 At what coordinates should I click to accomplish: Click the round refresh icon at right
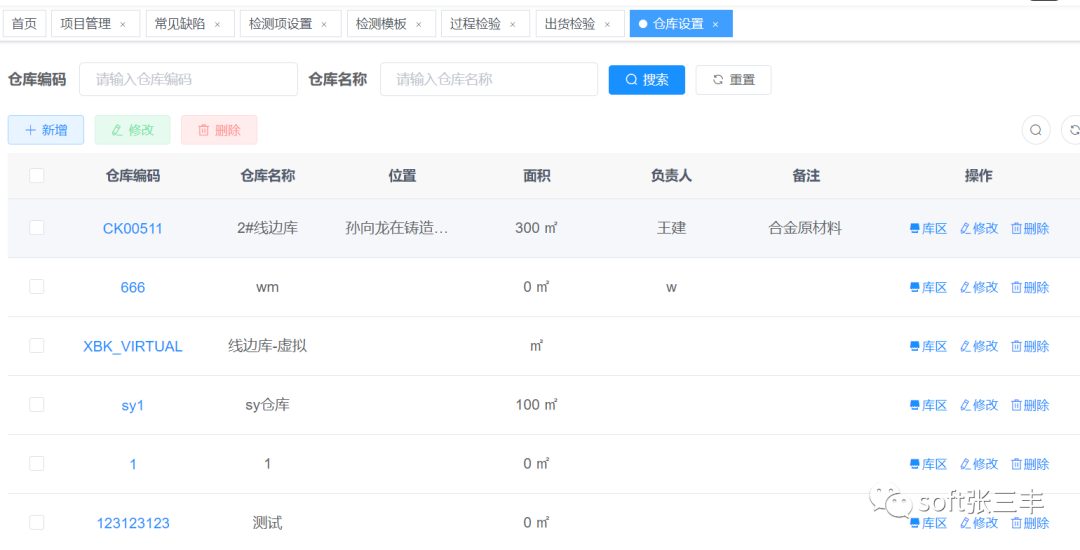click(1073, 130)
